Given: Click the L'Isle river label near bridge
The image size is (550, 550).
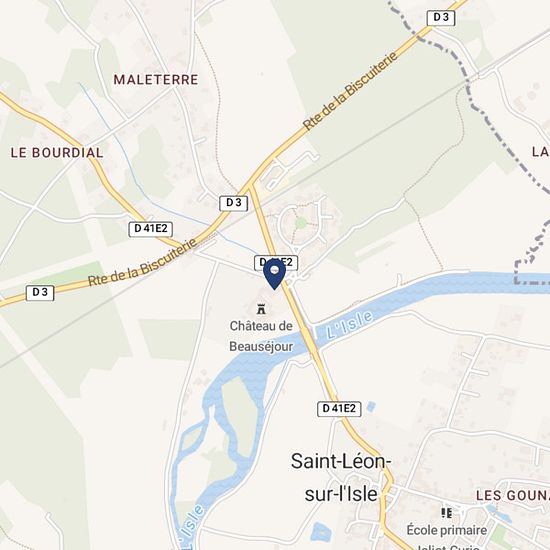Looking at the screenshot, I should click(349, 325).
